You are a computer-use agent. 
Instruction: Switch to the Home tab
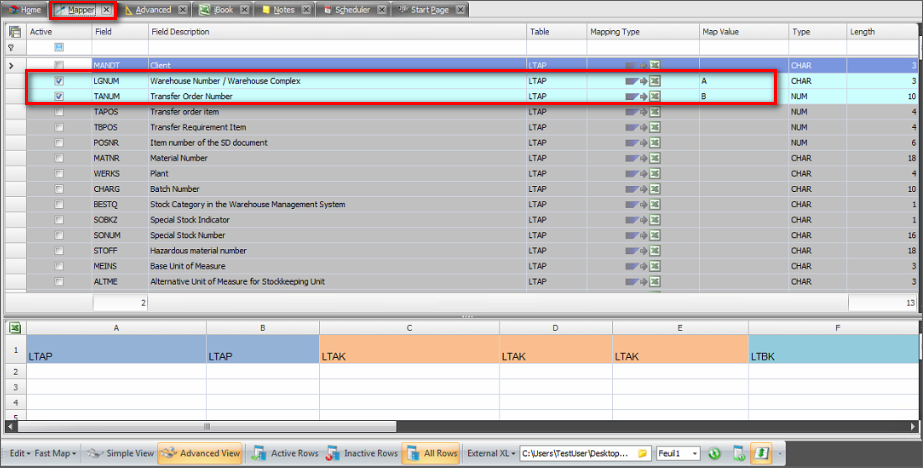[x=25, y=9]
